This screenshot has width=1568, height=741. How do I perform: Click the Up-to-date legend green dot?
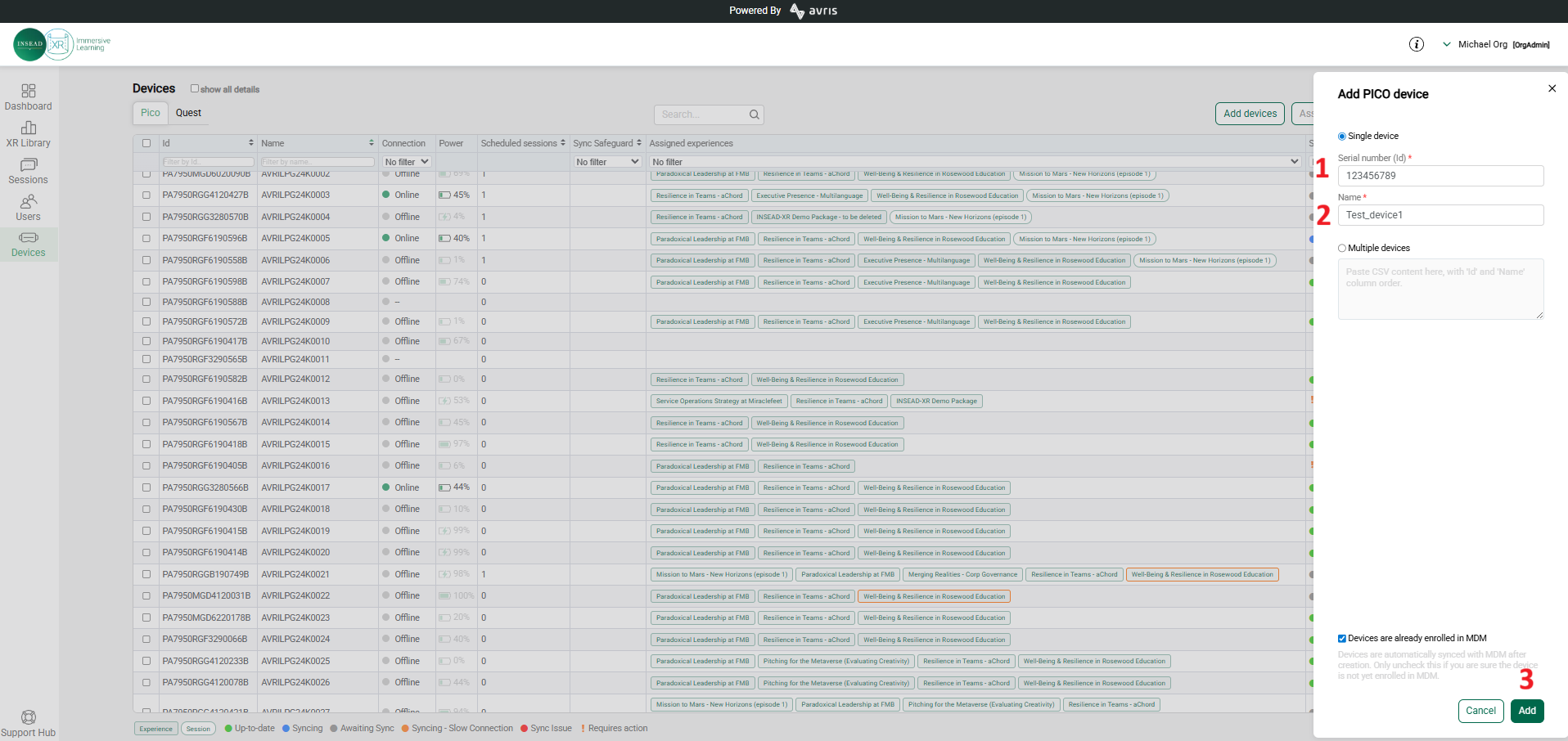pyautogui.click(x=228, y=729)
